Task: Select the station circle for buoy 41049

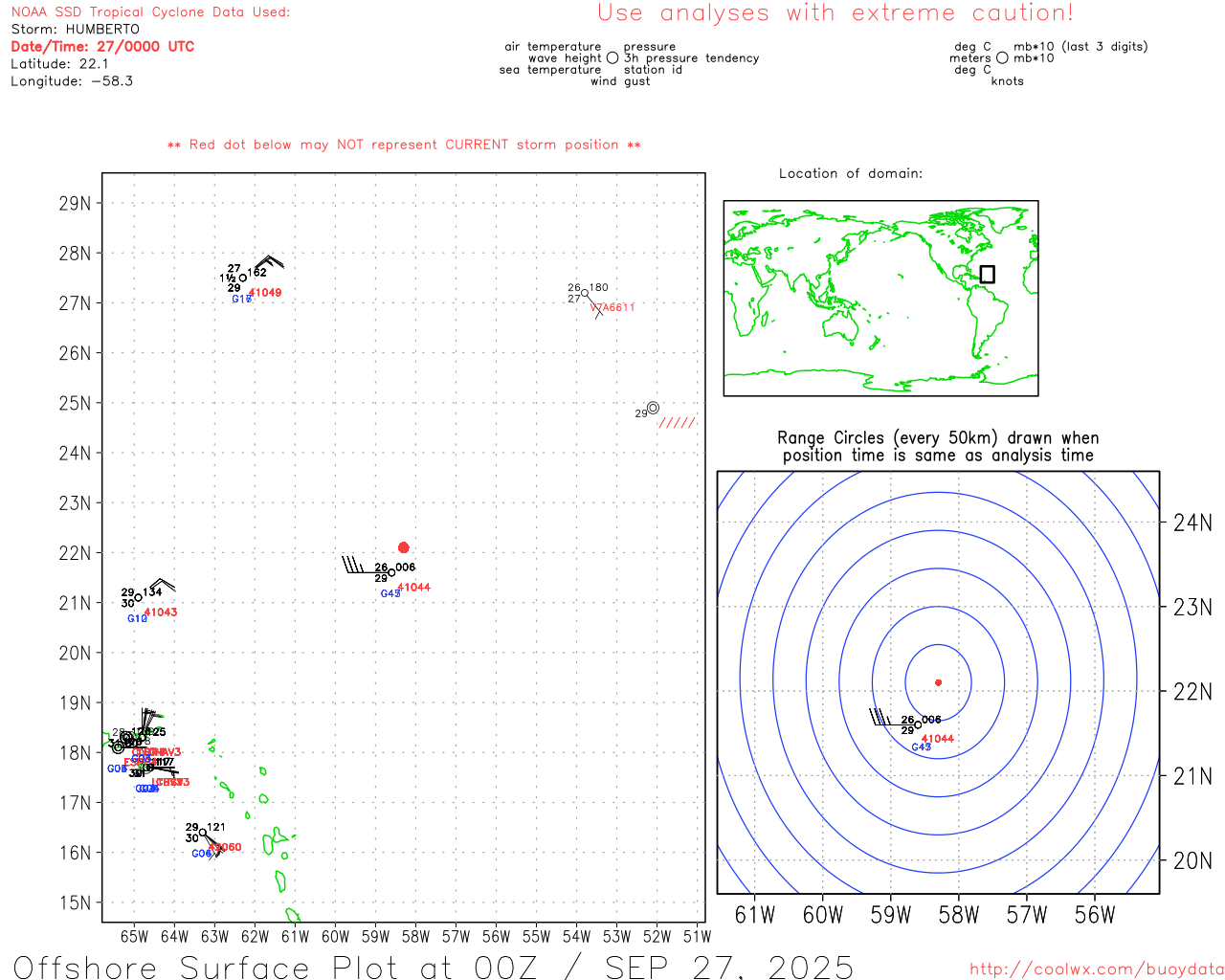Action: (x=243, y=278)
